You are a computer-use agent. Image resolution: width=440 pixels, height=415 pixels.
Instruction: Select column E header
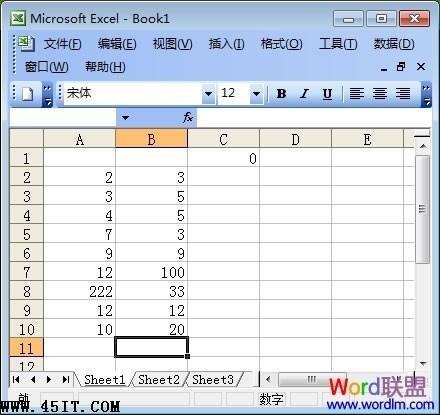[x=367, y=139]
